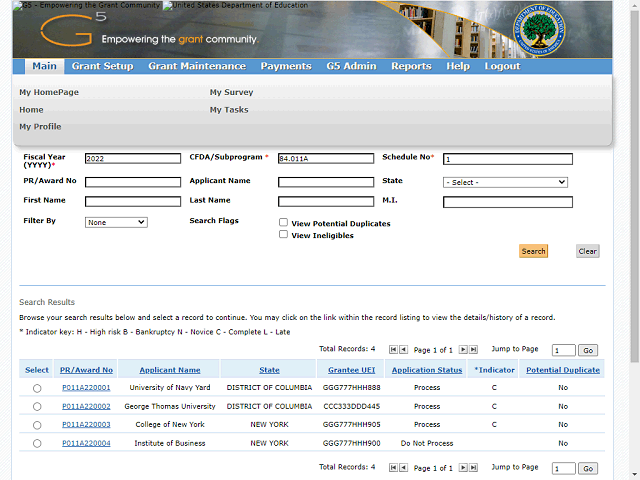640x480 pixels.
Task: Open award link P011A220003
Action: point(86,424)
